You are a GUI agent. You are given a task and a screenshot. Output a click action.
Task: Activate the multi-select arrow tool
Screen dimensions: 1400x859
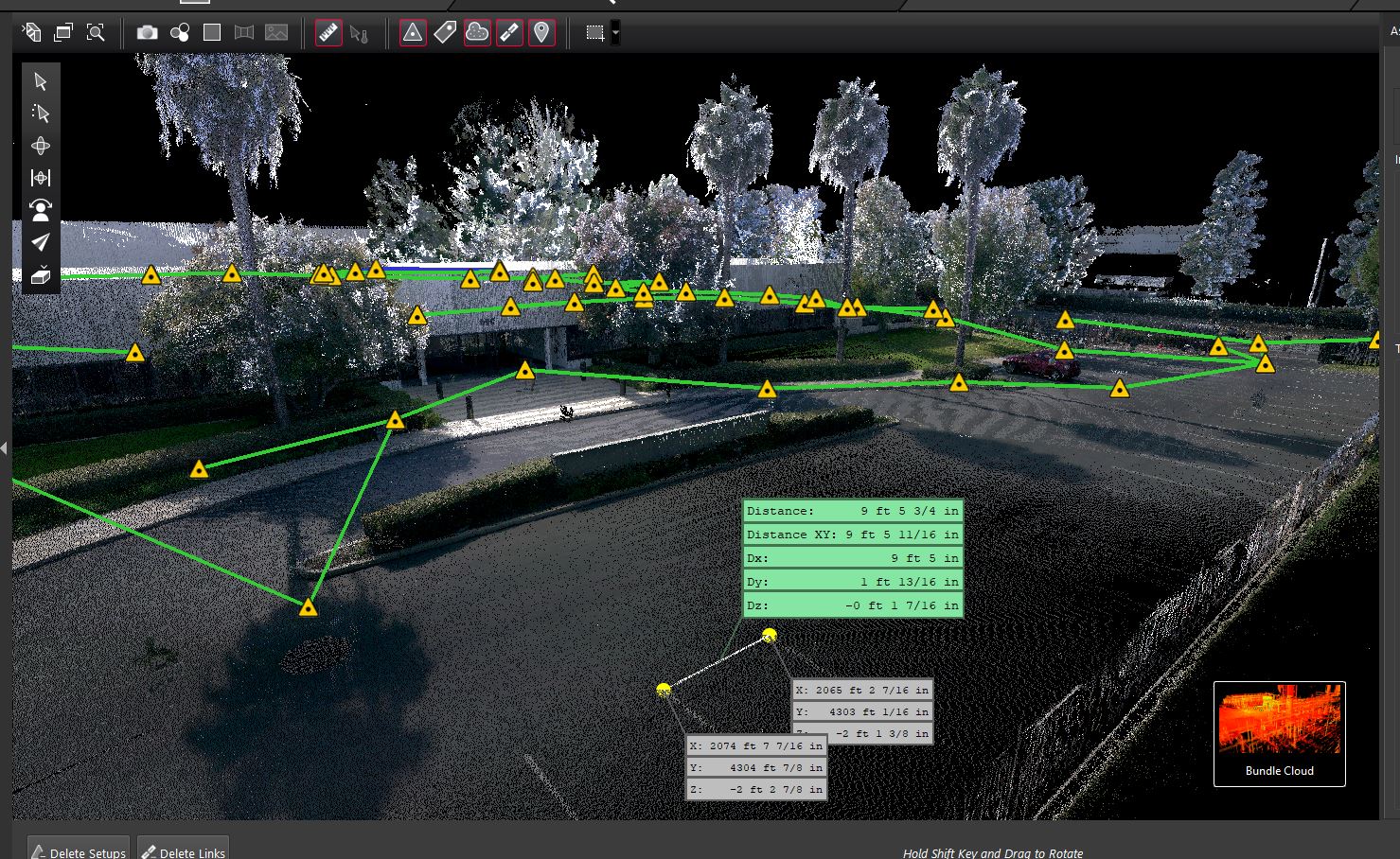click(x=41, y=114)
